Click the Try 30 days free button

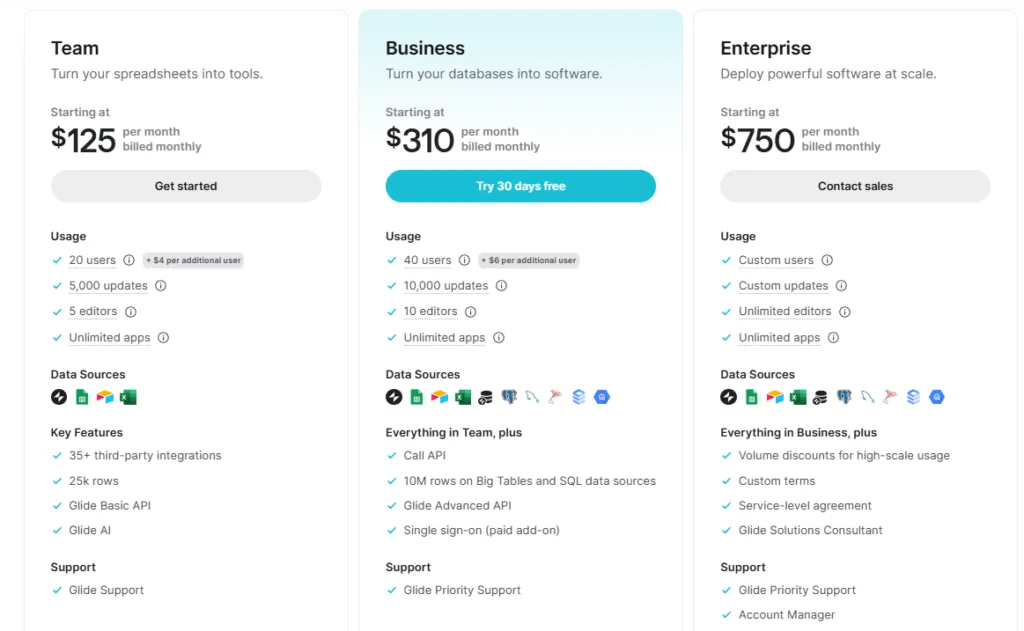pos(521,186)
